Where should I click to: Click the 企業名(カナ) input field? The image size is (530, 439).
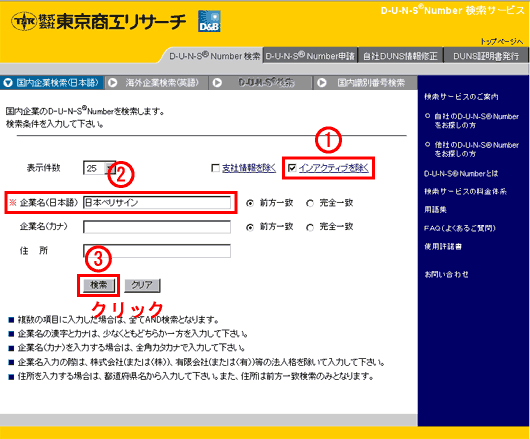point(157,227)
